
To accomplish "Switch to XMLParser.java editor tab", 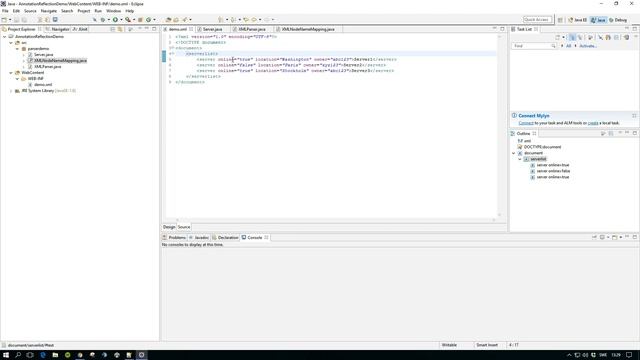I will 251,29.
